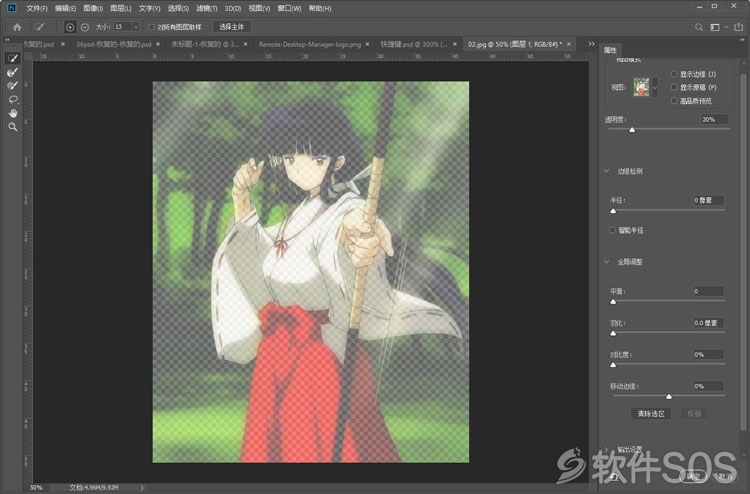Open the 帮助(H) menu
The width and height of the screenshot is (750, 494).
pyautogui.click(x=320, y=8)
